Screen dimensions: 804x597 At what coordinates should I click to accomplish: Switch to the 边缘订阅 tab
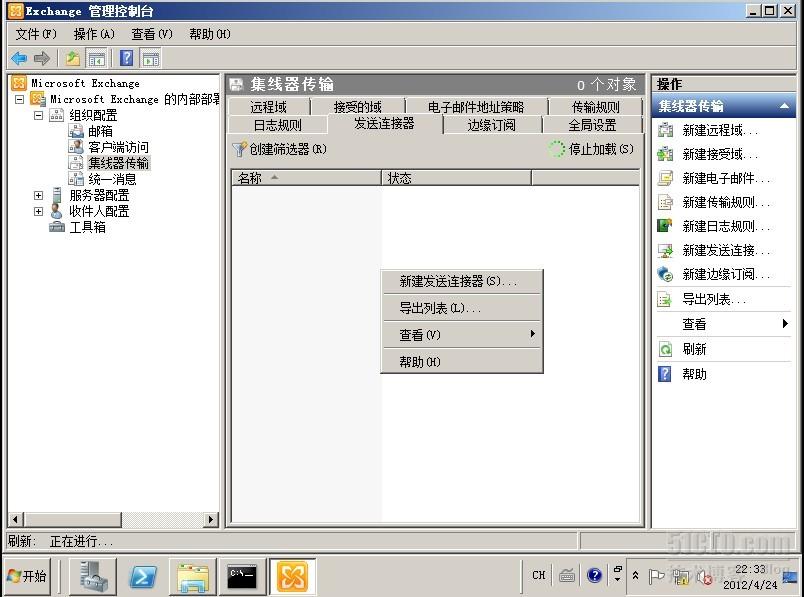coord(492,125)
